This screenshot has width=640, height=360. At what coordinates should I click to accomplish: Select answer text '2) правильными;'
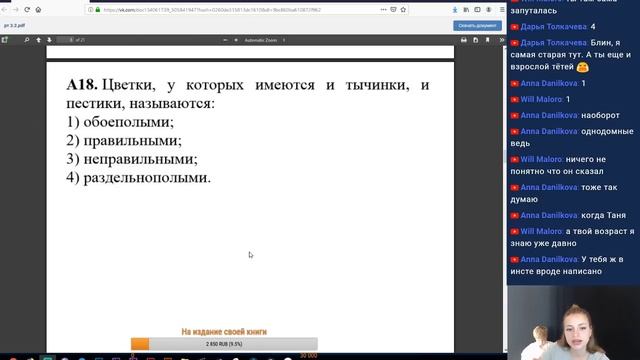[x=124, y=140]
